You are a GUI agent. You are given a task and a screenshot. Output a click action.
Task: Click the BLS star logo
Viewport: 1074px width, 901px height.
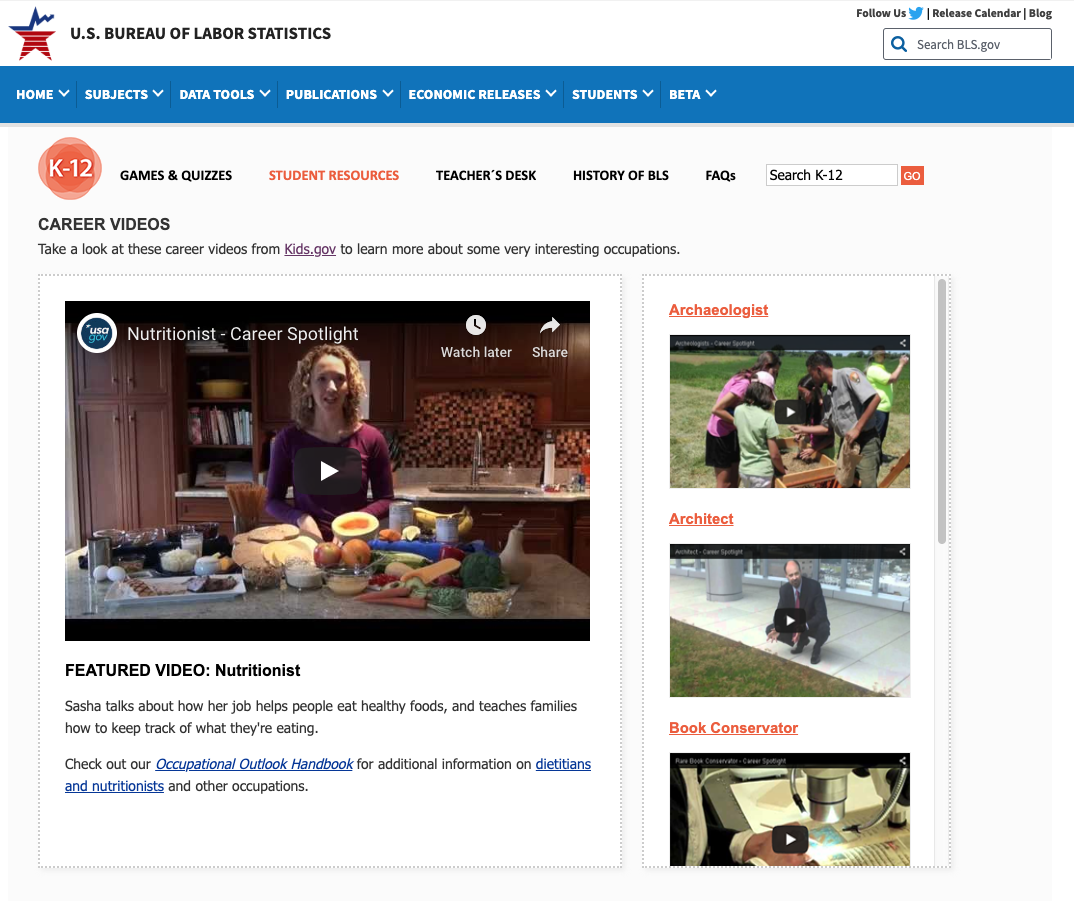click(x=32, y=33)
